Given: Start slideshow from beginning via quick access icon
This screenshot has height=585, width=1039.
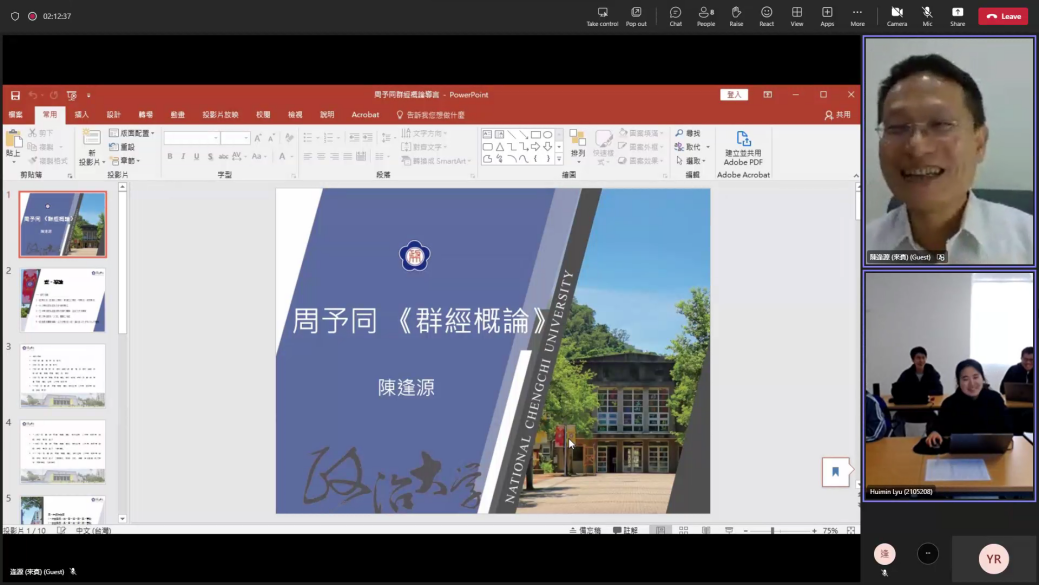Looking at the screenshot, I should pos(72,95).
